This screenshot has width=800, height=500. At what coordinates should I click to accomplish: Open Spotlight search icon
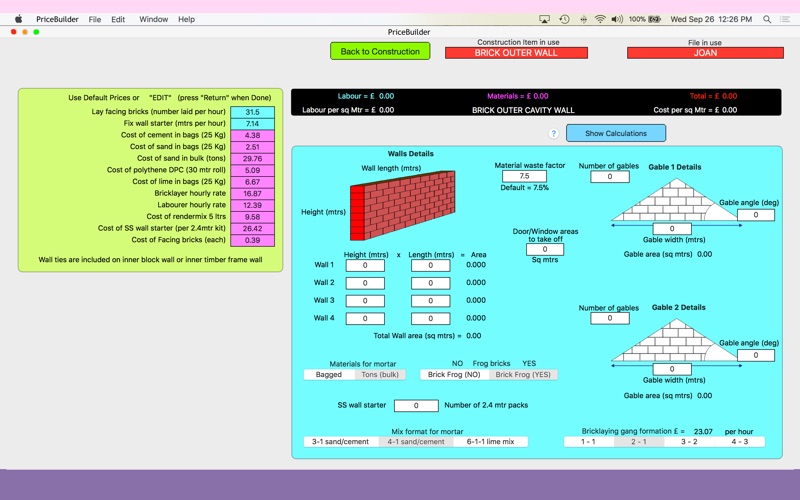coord(767,19)
